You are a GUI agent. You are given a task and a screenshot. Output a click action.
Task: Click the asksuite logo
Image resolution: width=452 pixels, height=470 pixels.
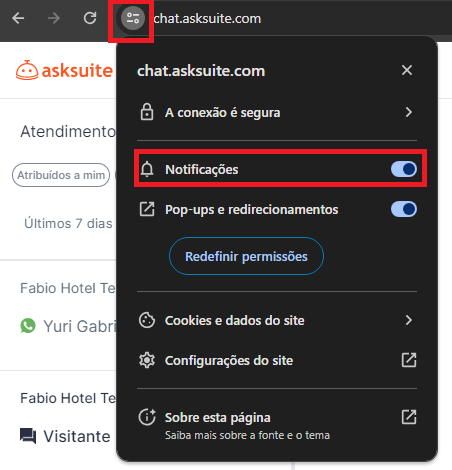(64, 70)
